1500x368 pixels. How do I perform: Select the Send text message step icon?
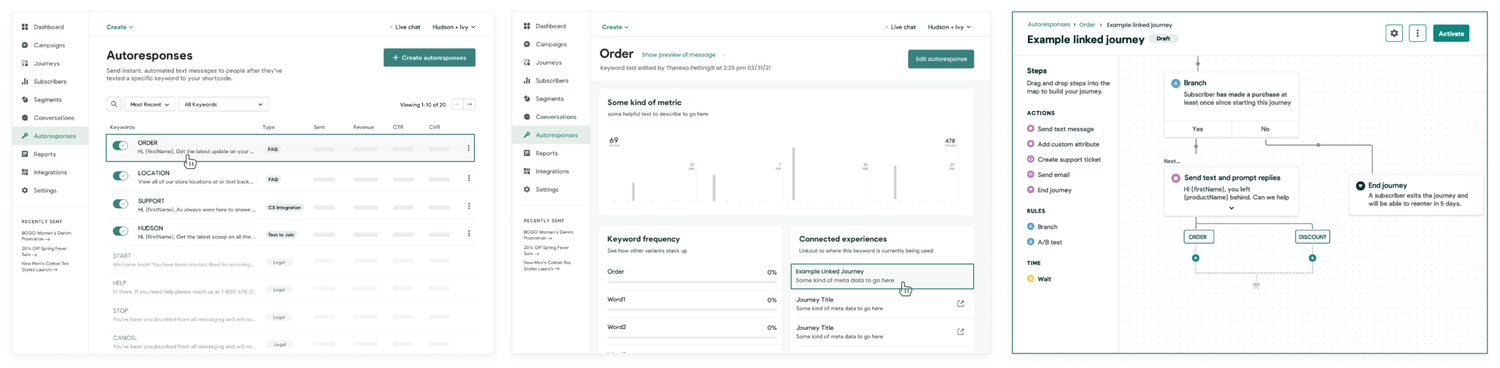point(1031,129)
